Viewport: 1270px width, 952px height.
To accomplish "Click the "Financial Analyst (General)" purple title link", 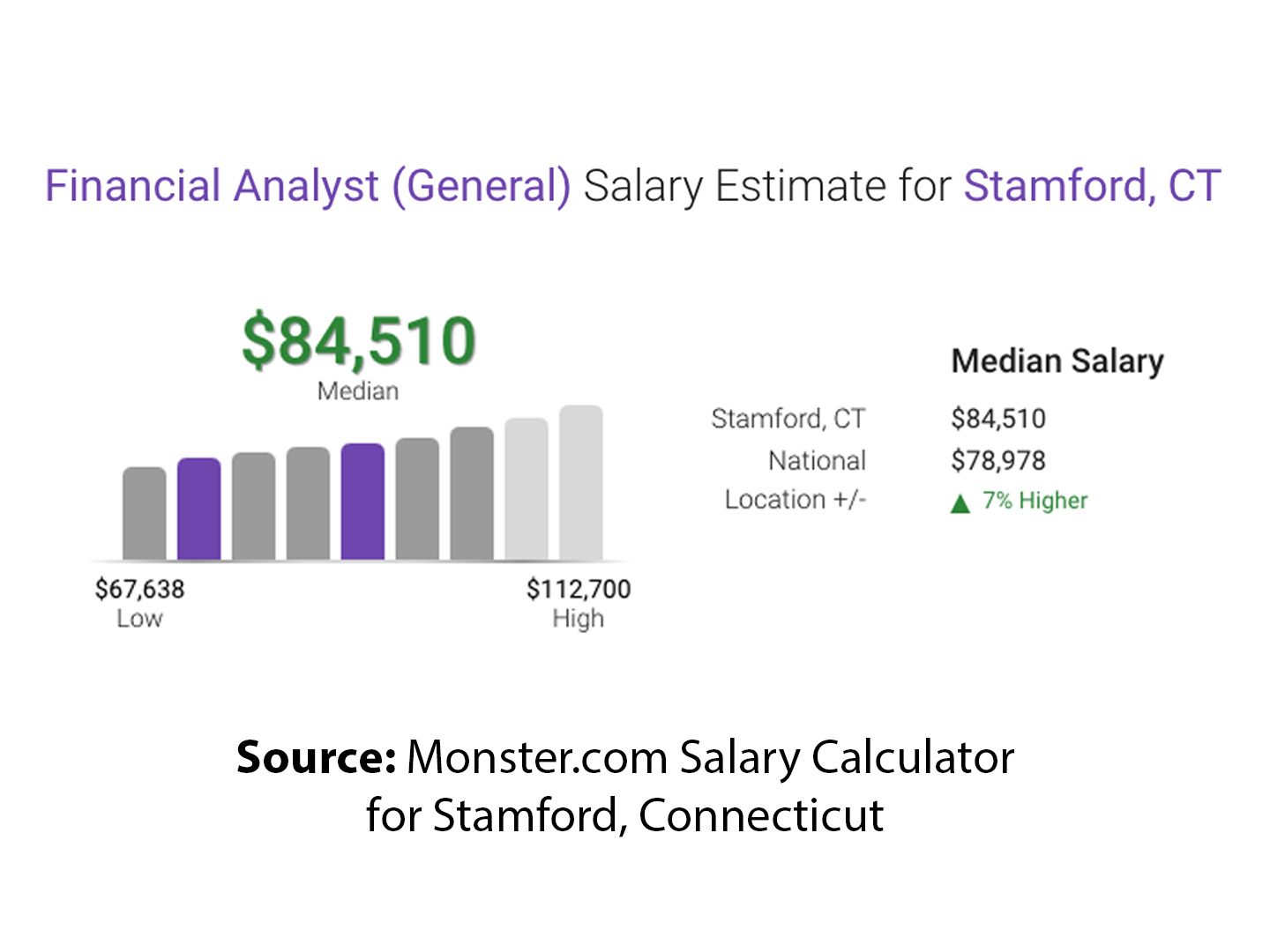I will (308, 186).
